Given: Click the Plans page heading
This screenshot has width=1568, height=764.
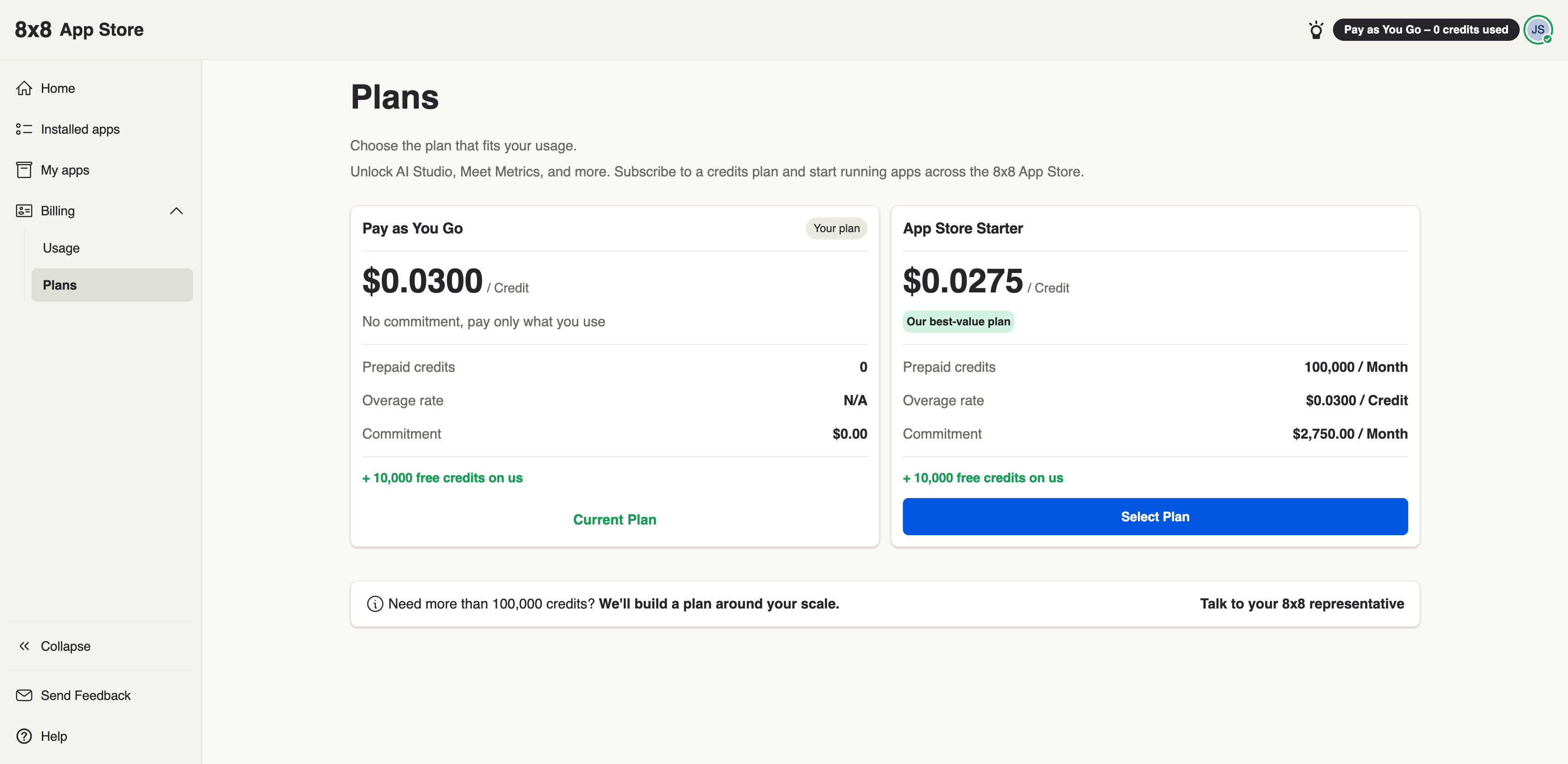Looking at the screenshot, I should [x=394, y=97].
